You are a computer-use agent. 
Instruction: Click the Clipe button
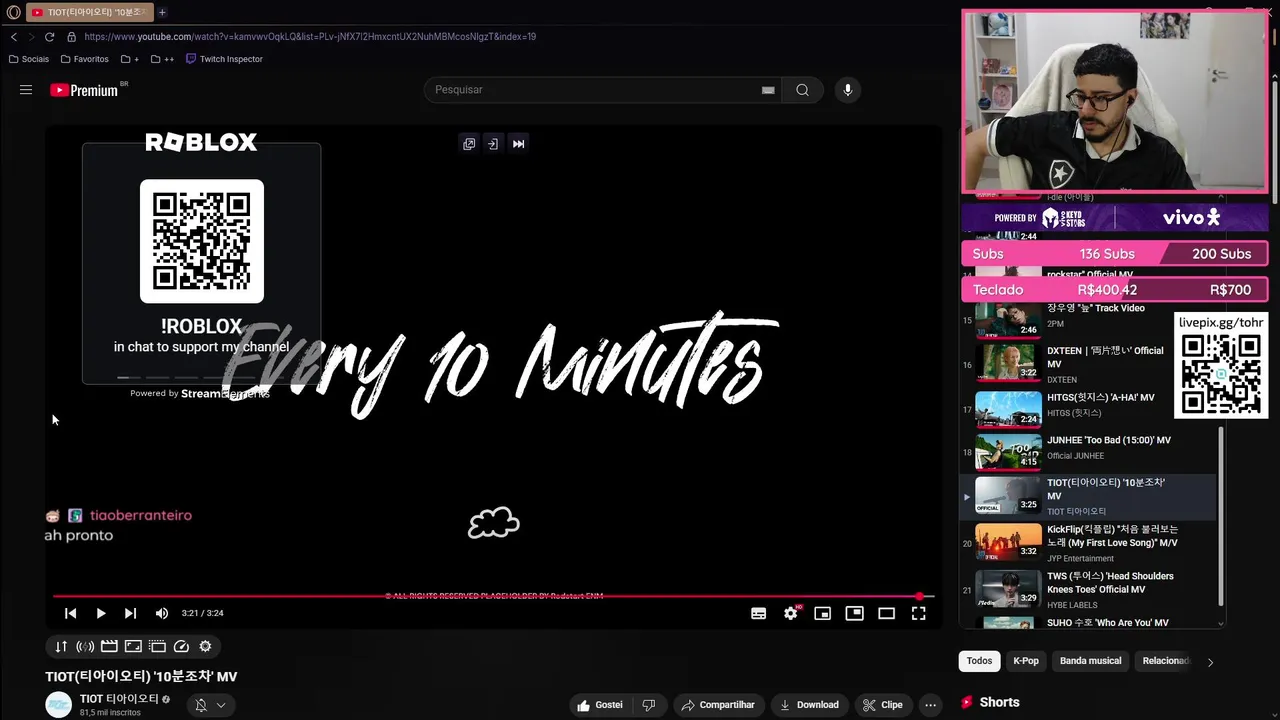pyautogui.click(x=883, y=705)
